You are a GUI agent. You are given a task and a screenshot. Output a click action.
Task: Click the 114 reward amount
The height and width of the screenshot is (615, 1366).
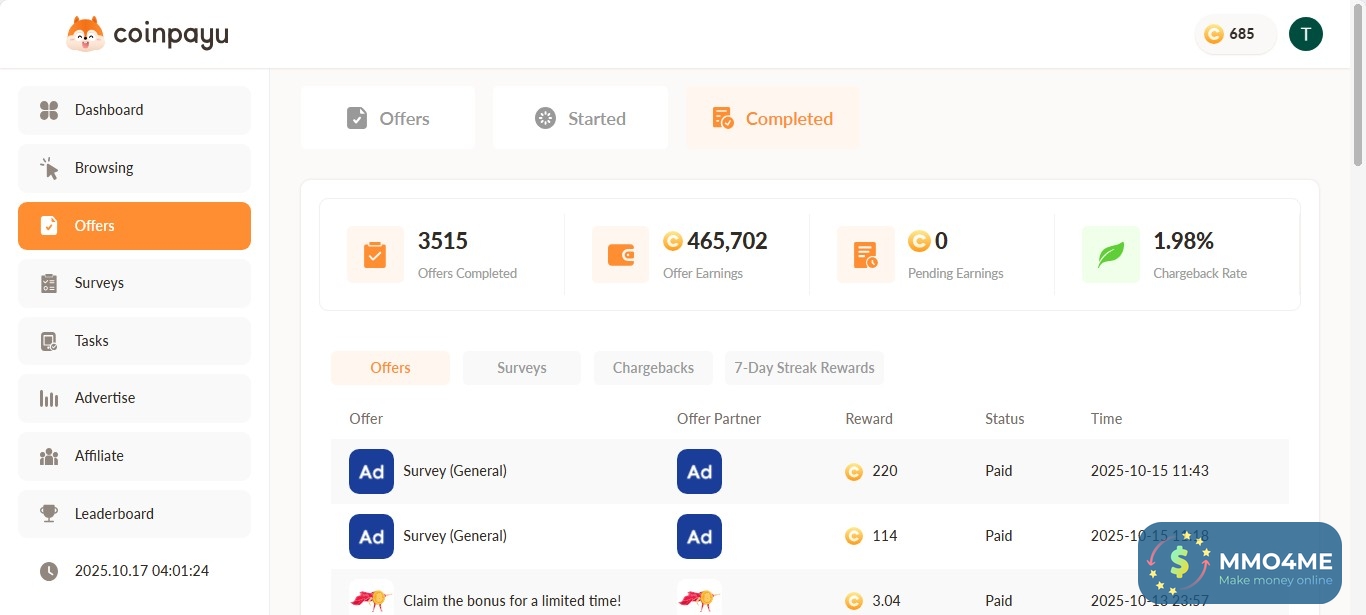click(x=885, y=536)
